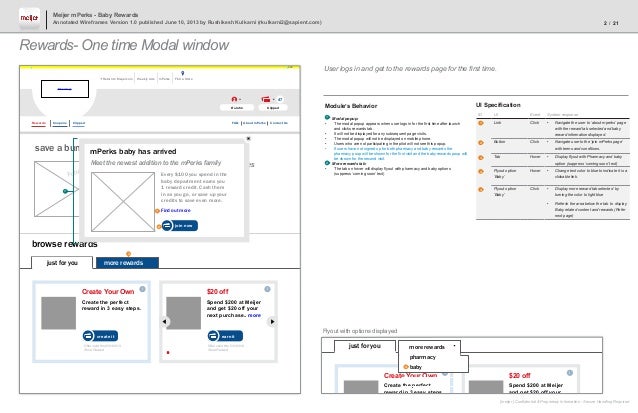Screen dimensions: 638x413
Task: Click the info icon on the flyout $20 off card
Action: click(570, 373)
